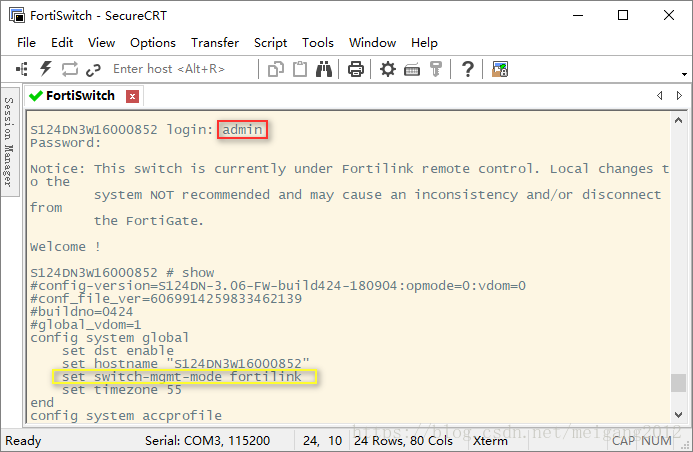The width and height of the screenshot is (693, 452).
Task: Minimize the SecureCRT window
Action: (578, 15)
